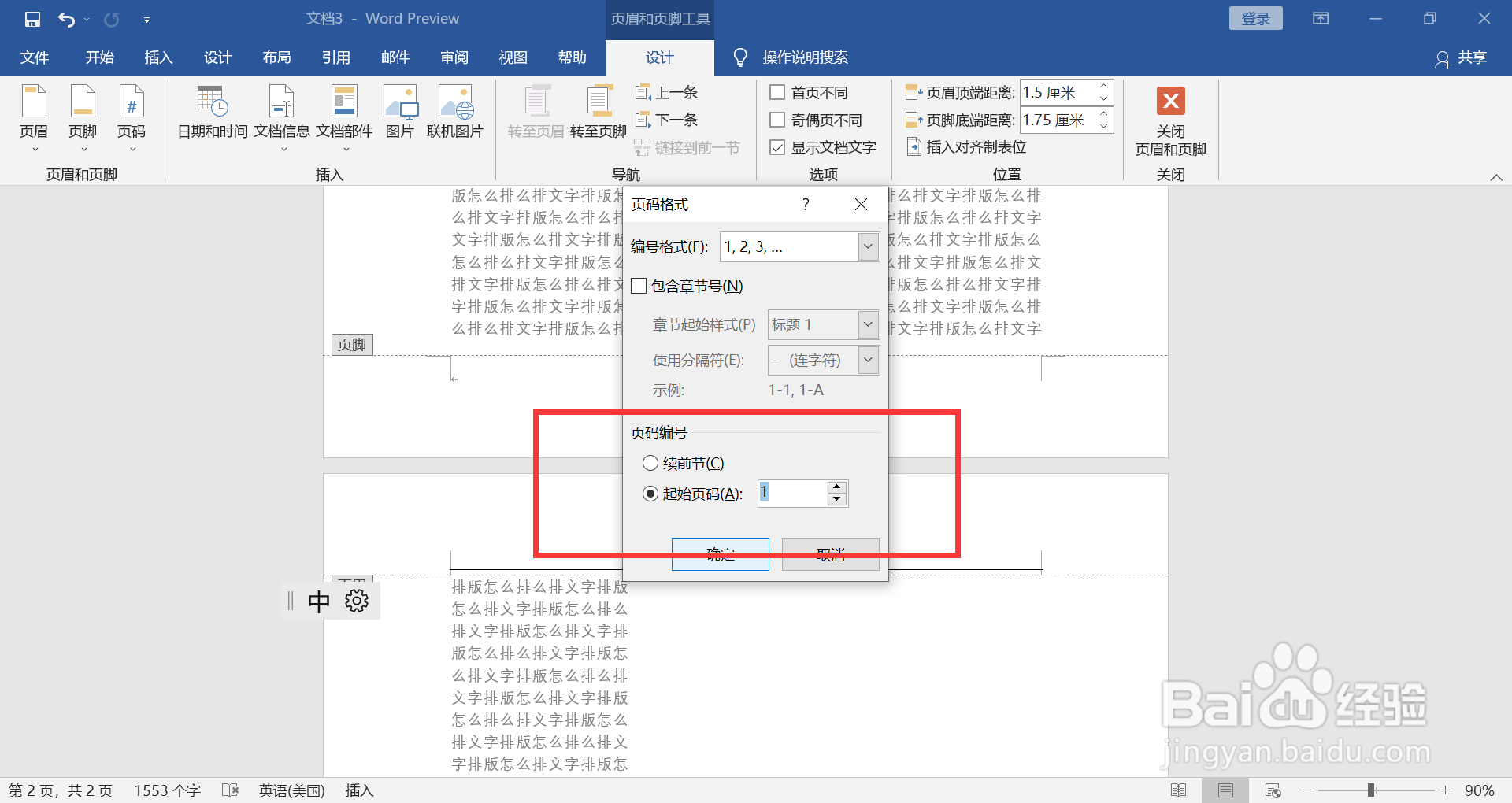Click 取消 in page number format dialog
Viewport: 1512px width, 803px height.
831,554
